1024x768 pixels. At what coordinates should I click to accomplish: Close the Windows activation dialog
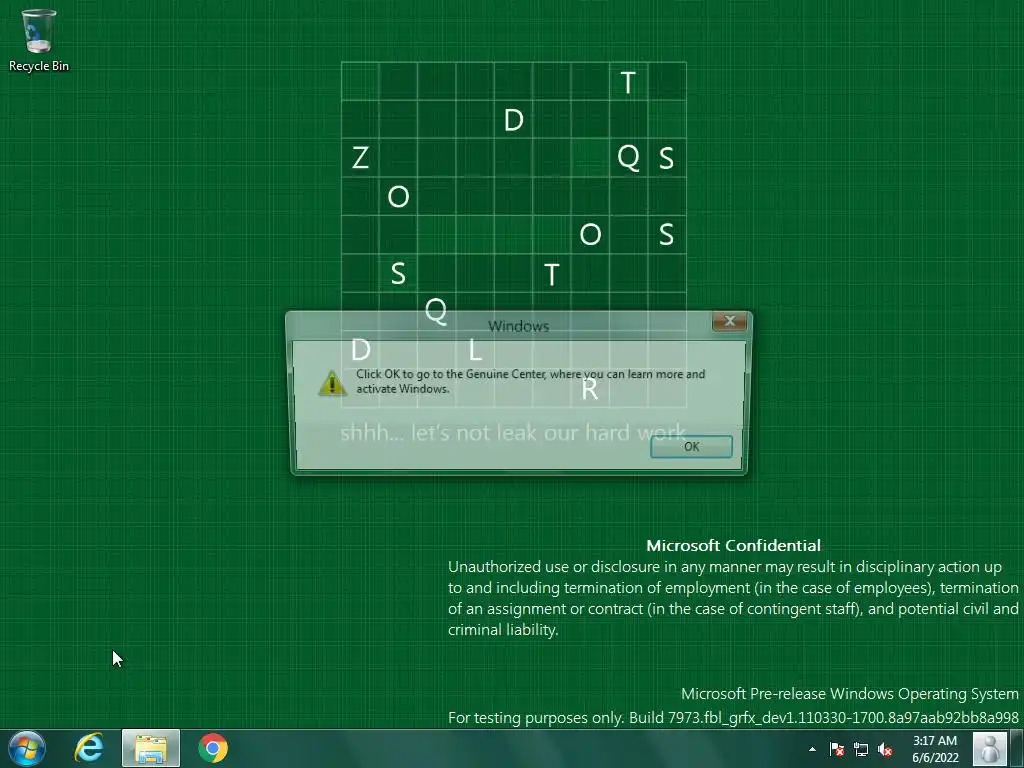tap(729, 321)
